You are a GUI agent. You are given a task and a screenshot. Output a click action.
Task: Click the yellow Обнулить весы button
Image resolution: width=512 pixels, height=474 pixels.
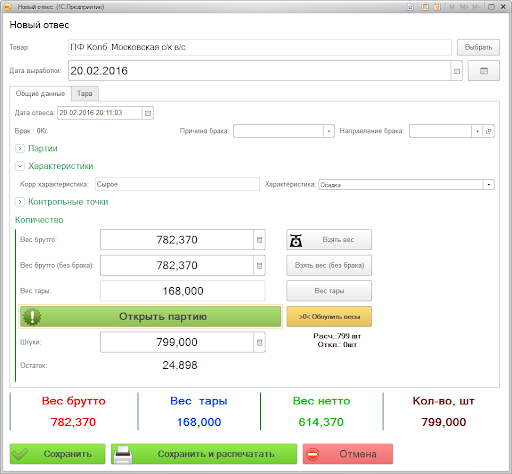point(329,316)
